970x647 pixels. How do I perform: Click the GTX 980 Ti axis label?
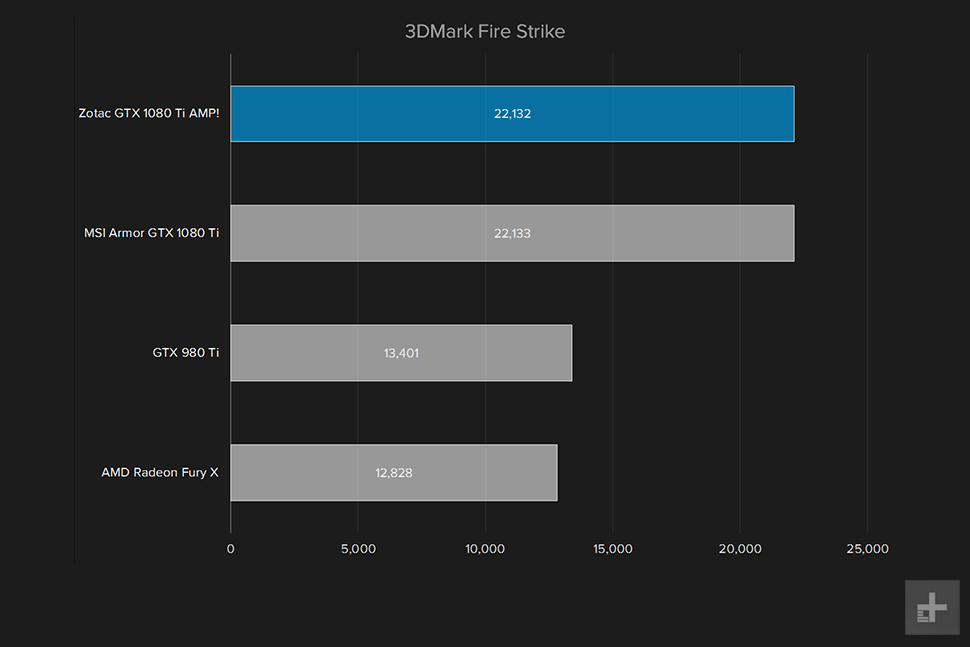(x=186, y=353)
